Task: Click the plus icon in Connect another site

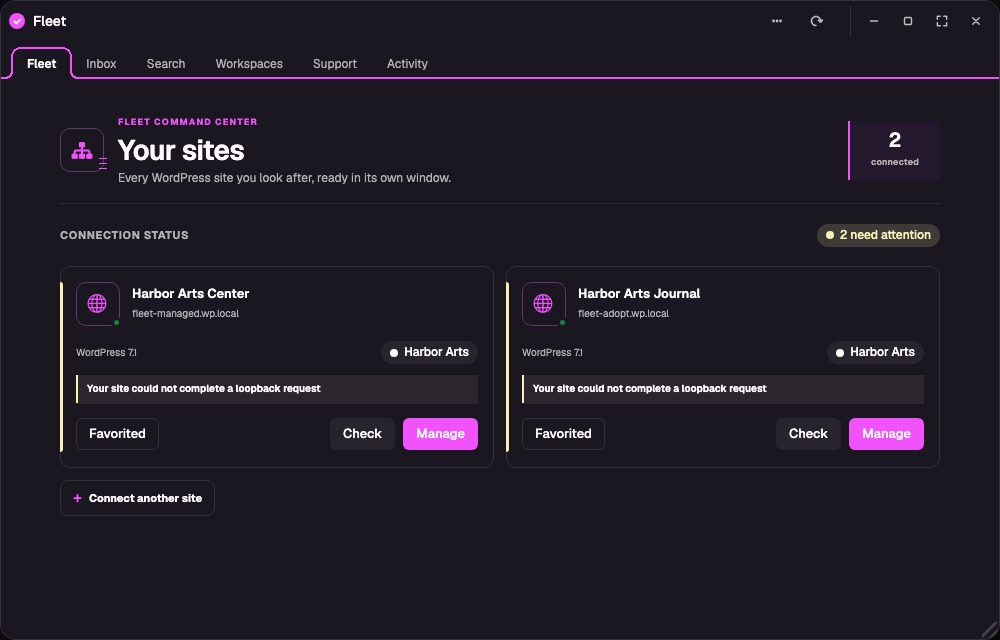Action: coord(77,498)
